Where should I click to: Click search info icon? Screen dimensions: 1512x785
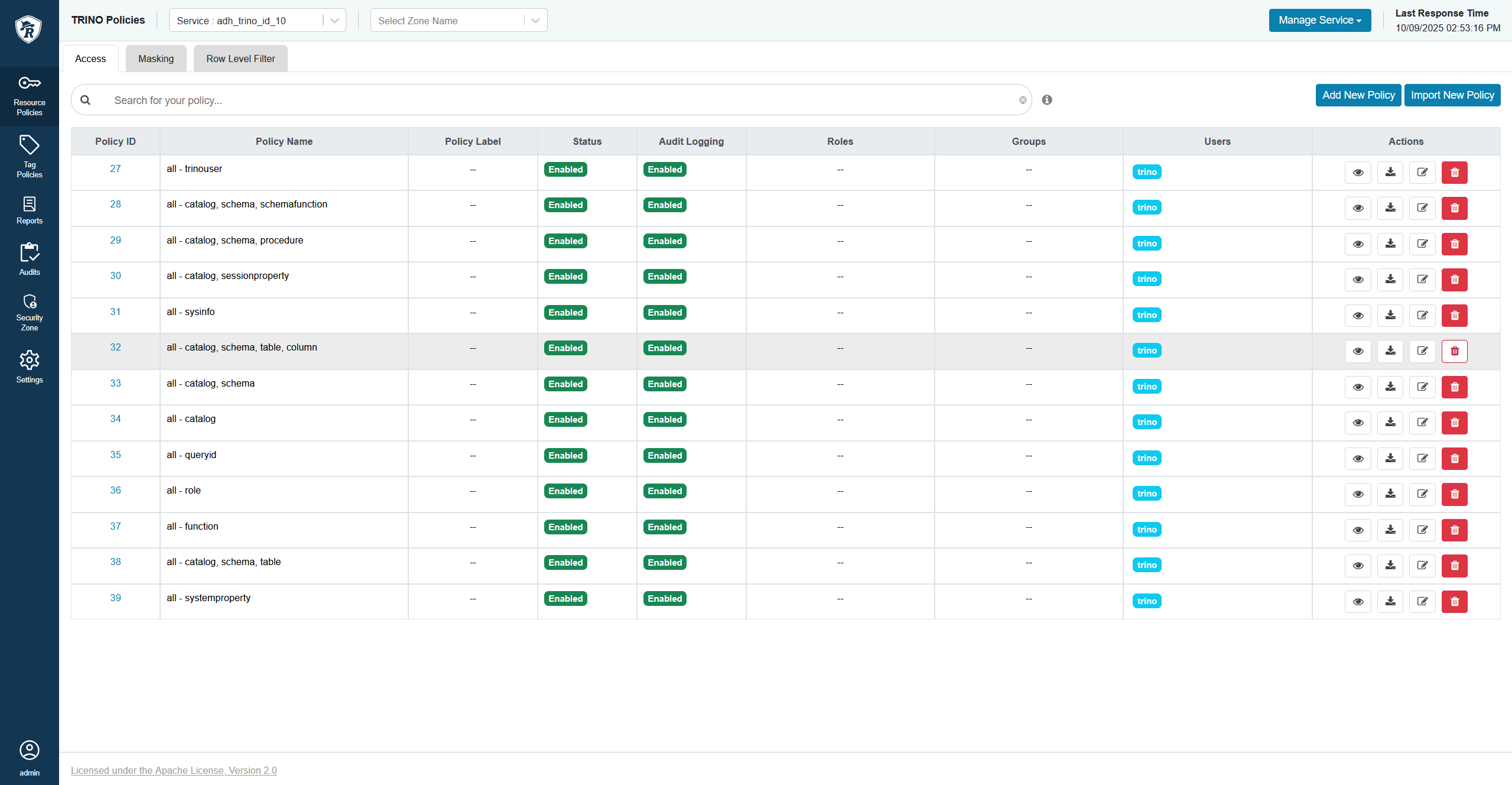[x=1046, y=100]
